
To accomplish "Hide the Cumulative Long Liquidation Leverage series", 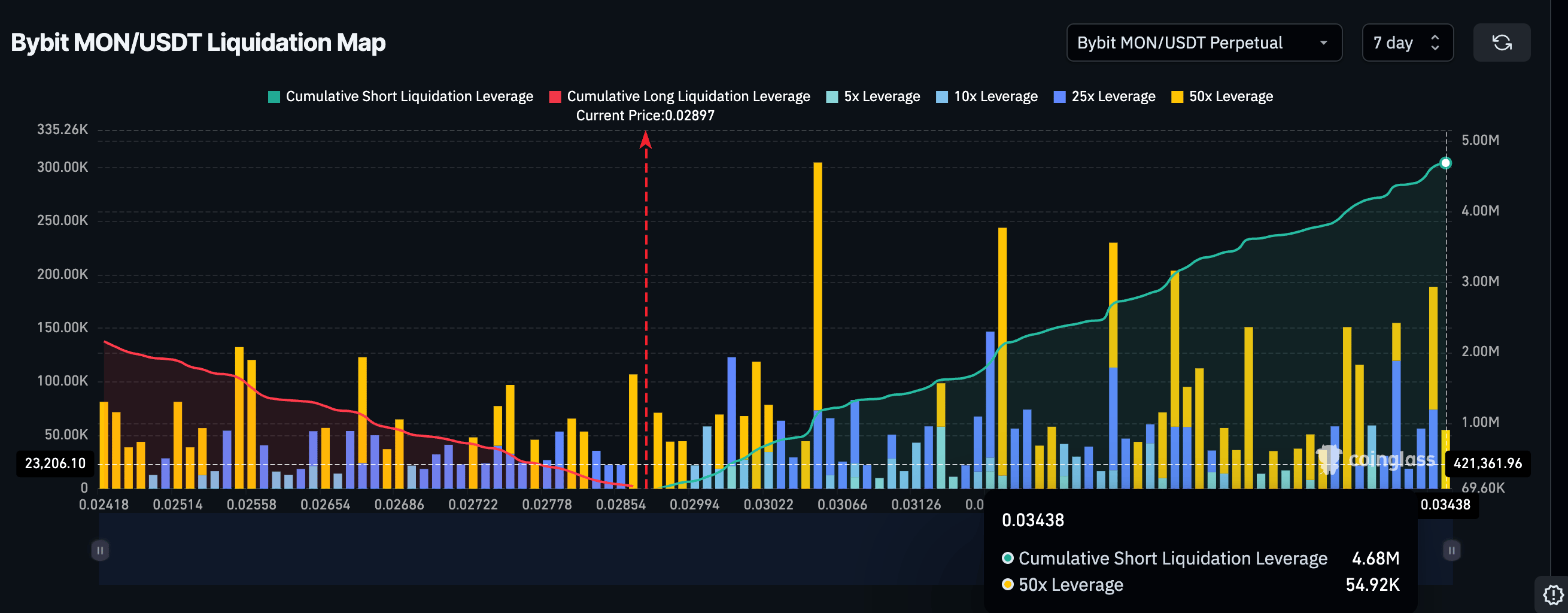I will click(687, 96).
